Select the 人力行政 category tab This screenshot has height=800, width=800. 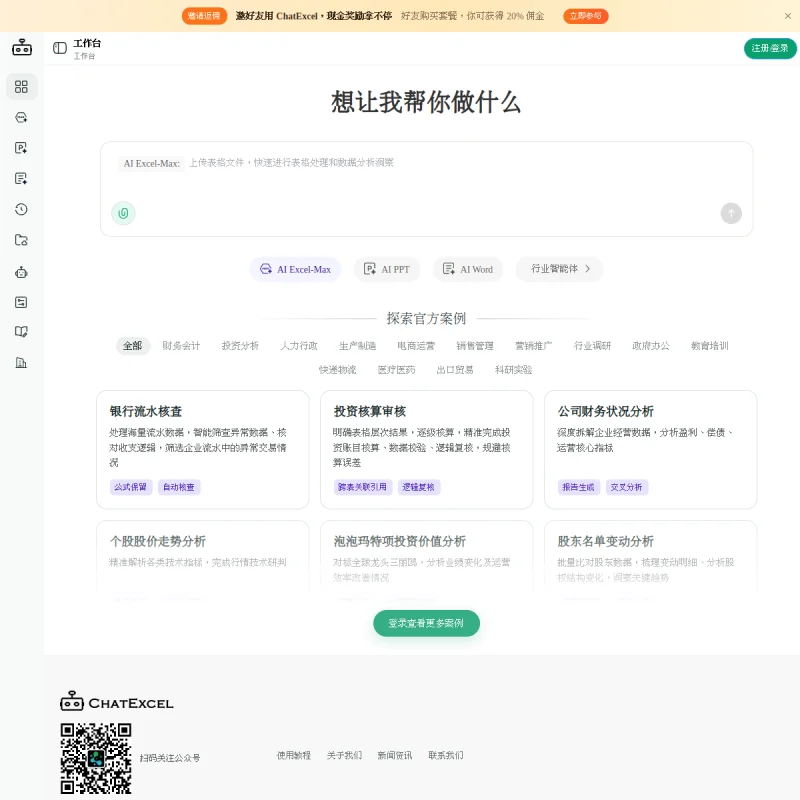pos(299,346)
